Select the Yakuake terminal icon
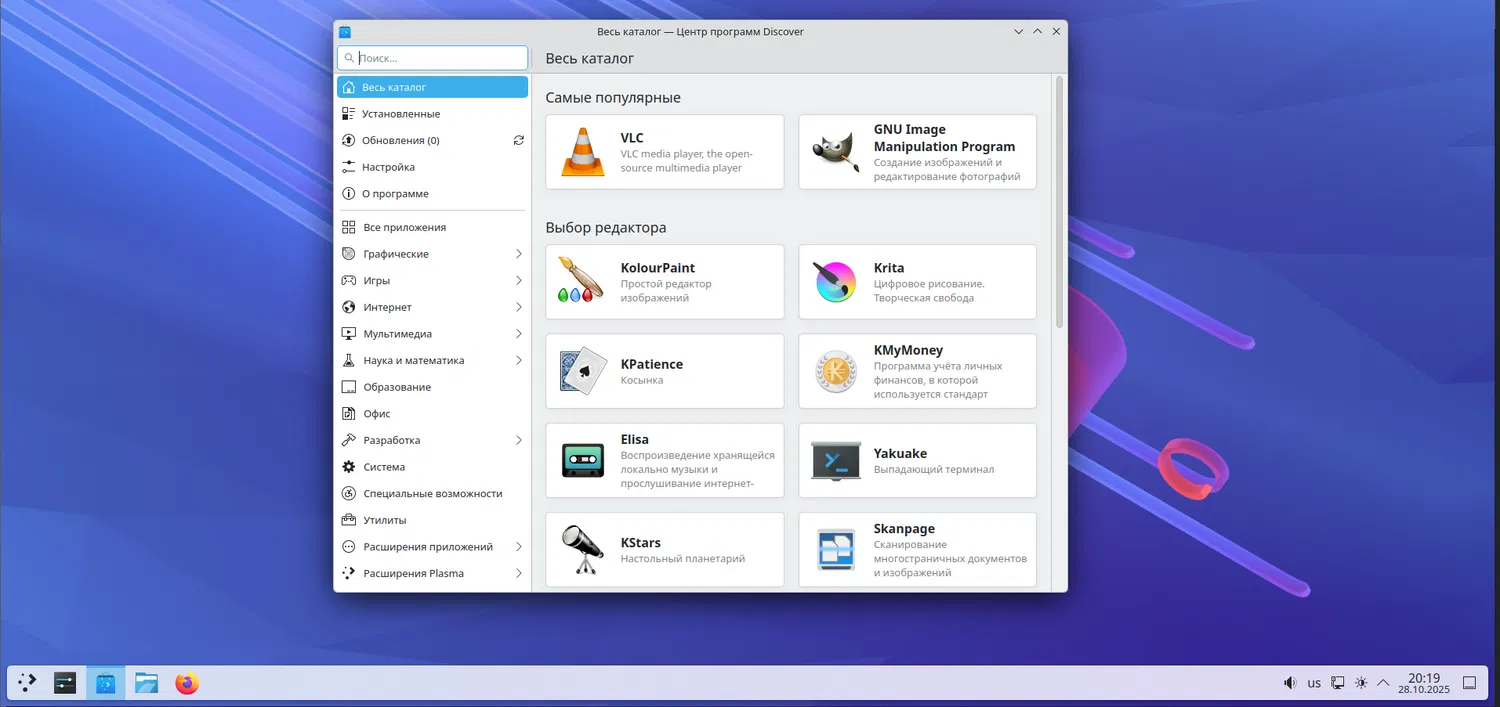The width and height of the screenshot is (1500, 707). (835, 460)
